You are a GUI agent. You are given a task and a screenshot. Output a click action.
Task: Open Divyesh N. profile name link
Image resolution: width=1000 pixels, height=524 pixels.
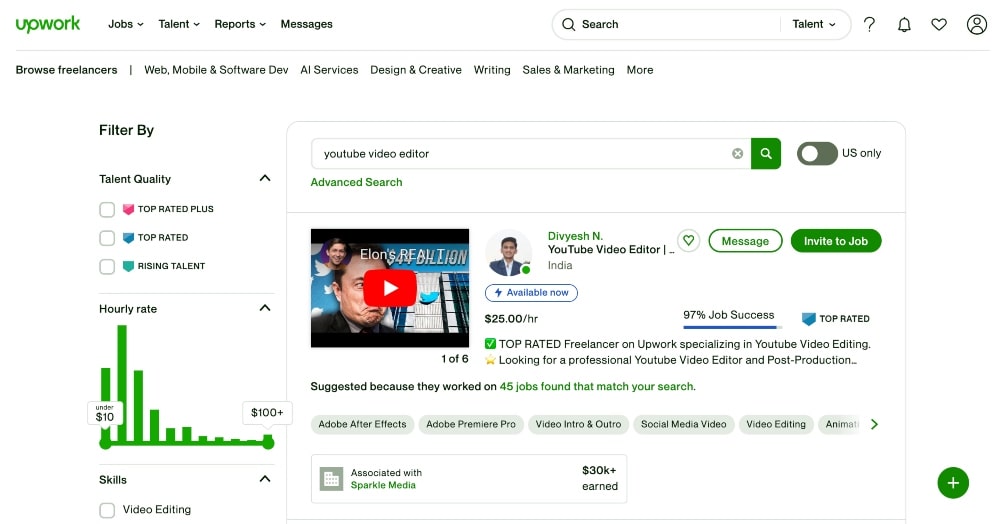click(575, 236)
